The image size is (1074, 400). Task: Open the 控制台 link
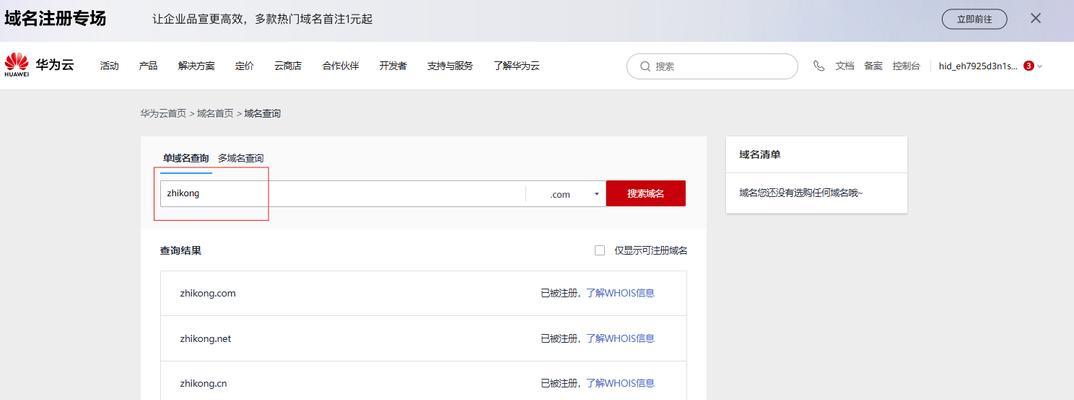[906, 66]
